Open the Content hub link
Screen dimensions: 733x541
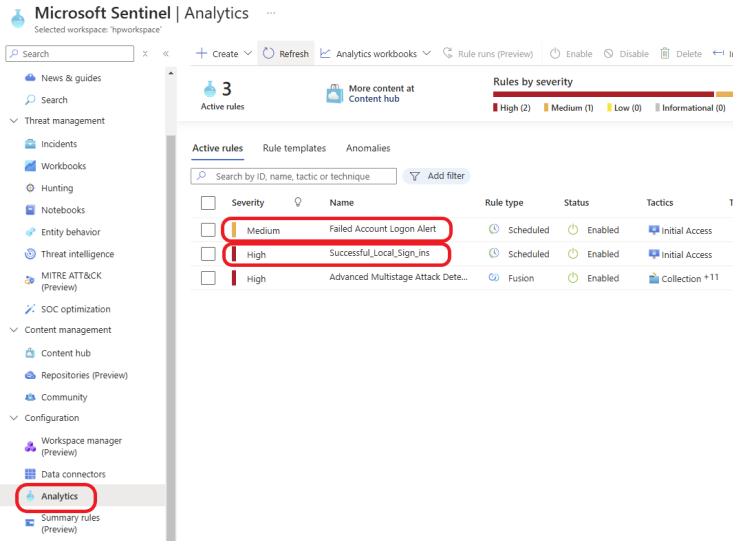374,99
